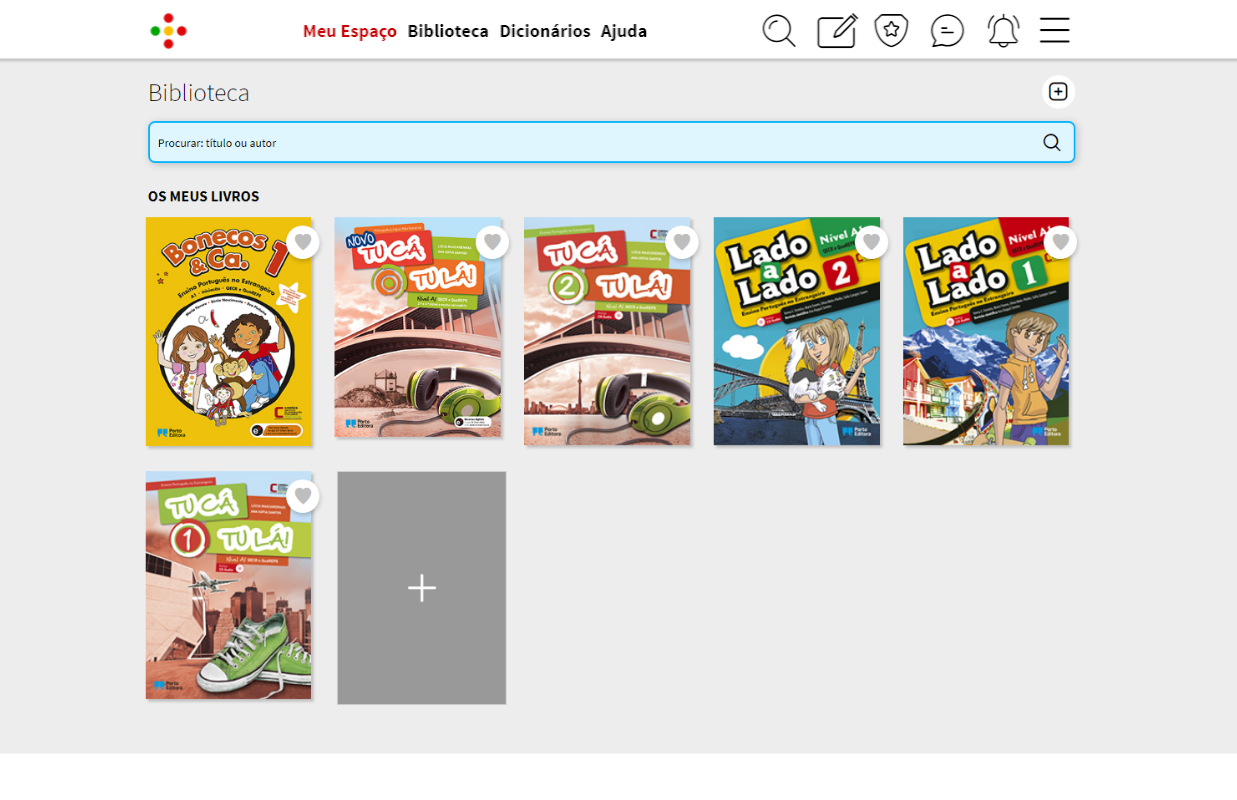Open the Tu cá Tu lá 2 book cover

tap(607, 331)
